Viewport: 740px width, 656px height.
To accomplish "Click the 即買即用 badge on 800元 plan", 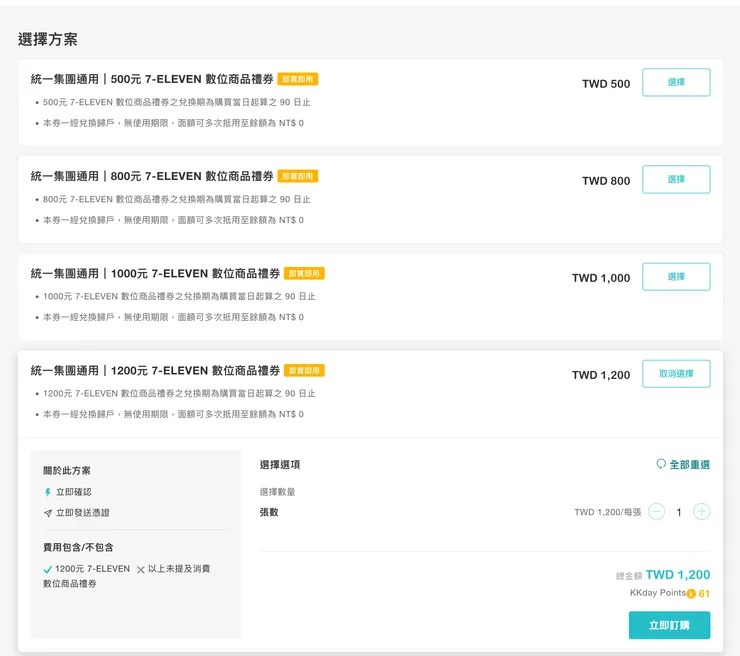I will pyautogui.click(x=298, y=176).
